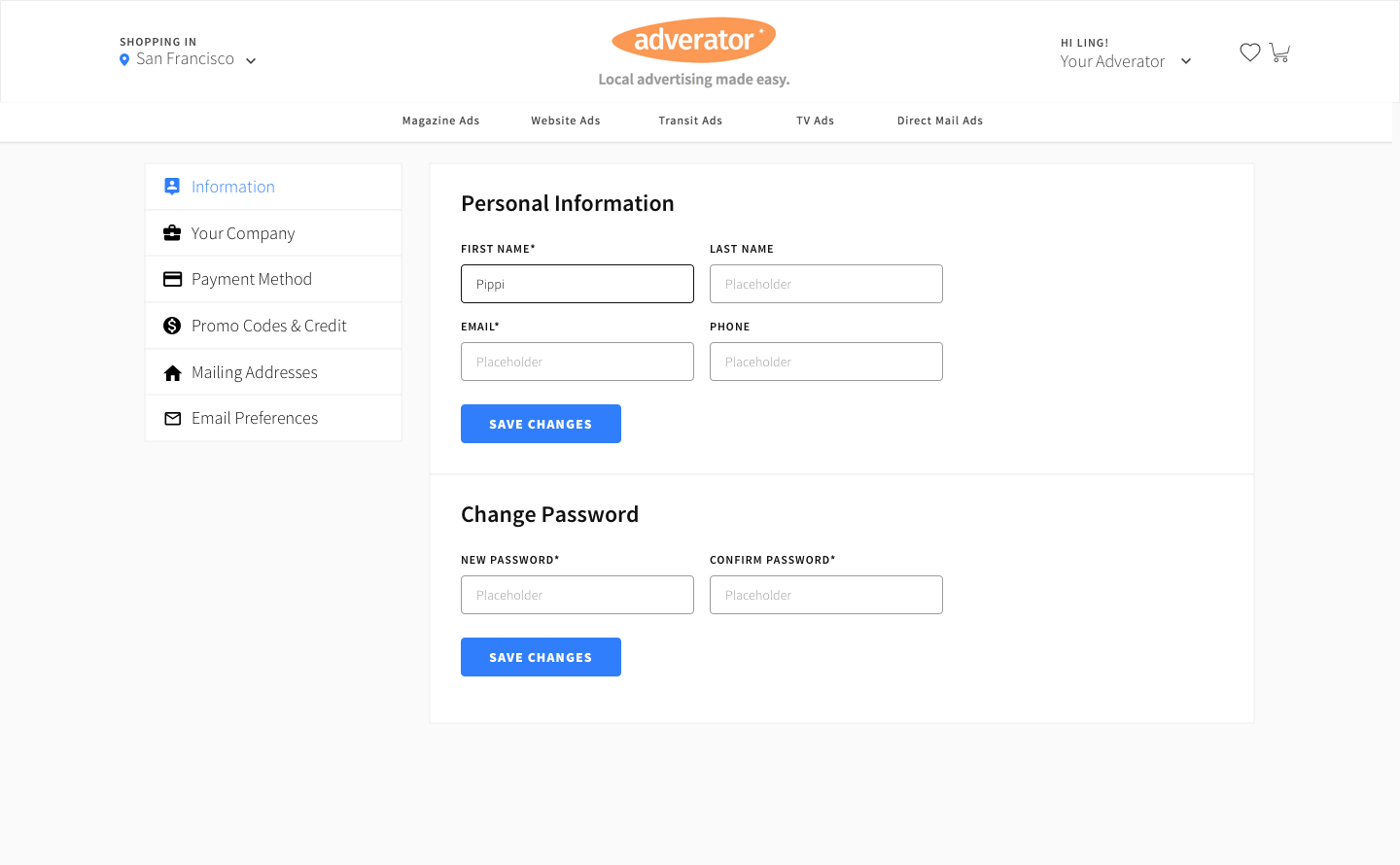1400x865 pixels.
Task: Click into the Email input field
Action: 577,362
